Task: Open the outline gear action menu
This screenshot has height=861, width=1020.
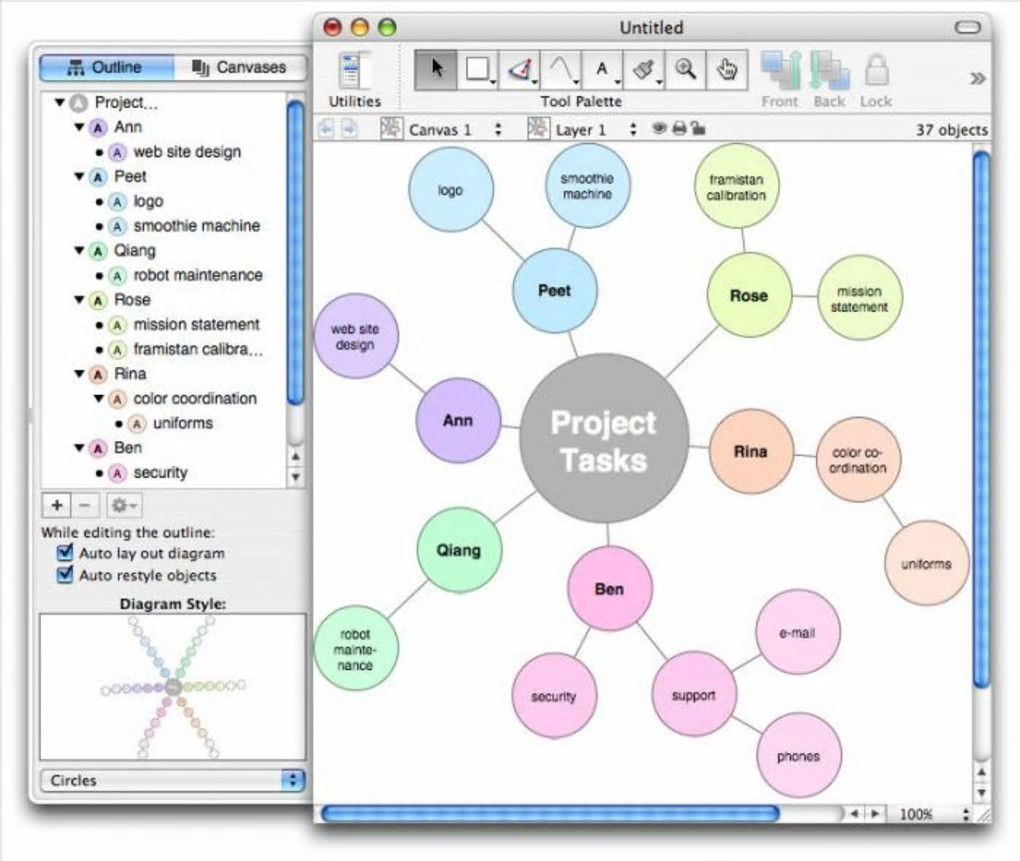Action: 124,505
